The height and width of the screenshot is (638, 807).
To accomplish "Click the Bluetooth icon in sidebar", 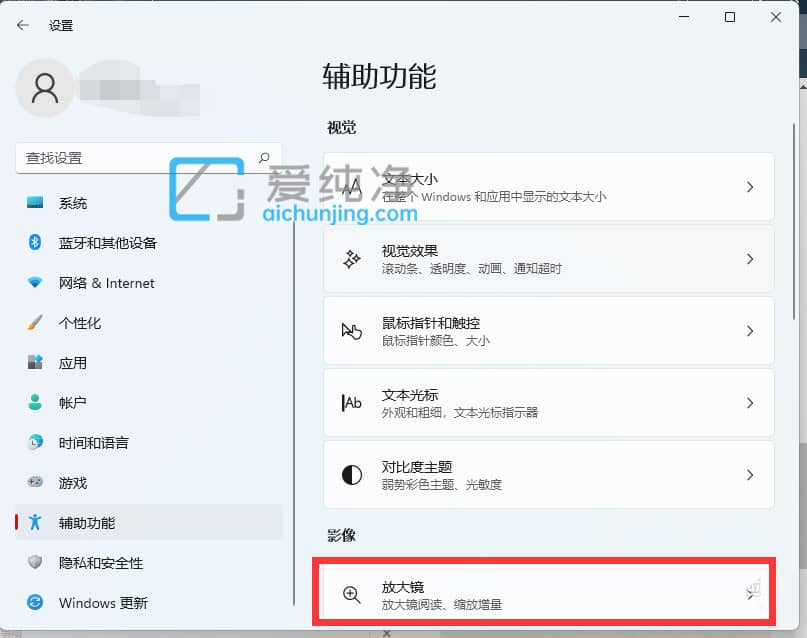I will coord(35,243).
